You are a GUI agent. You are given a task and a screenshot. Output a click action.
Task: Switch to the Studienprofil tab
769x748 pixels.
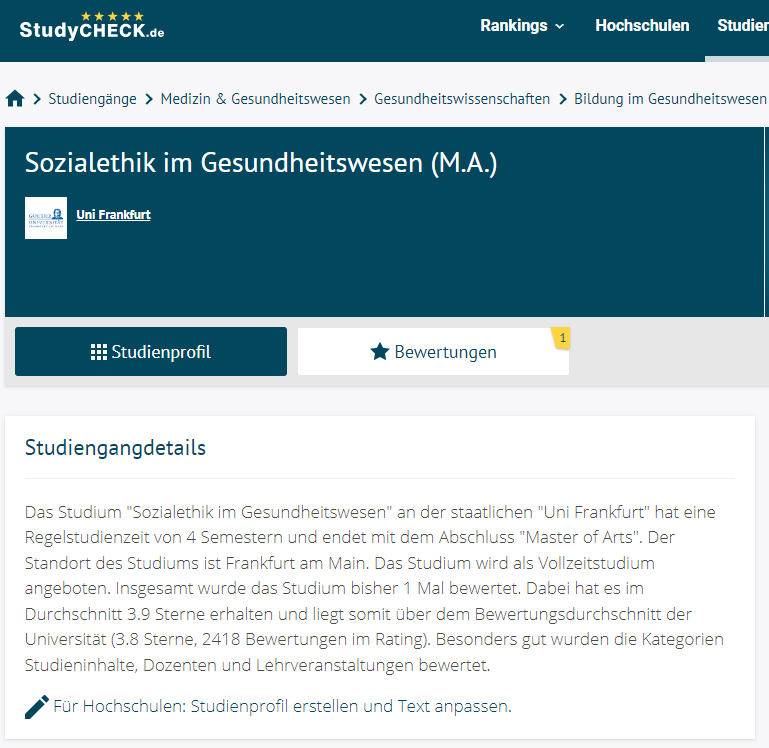click(x=151, y=352)
